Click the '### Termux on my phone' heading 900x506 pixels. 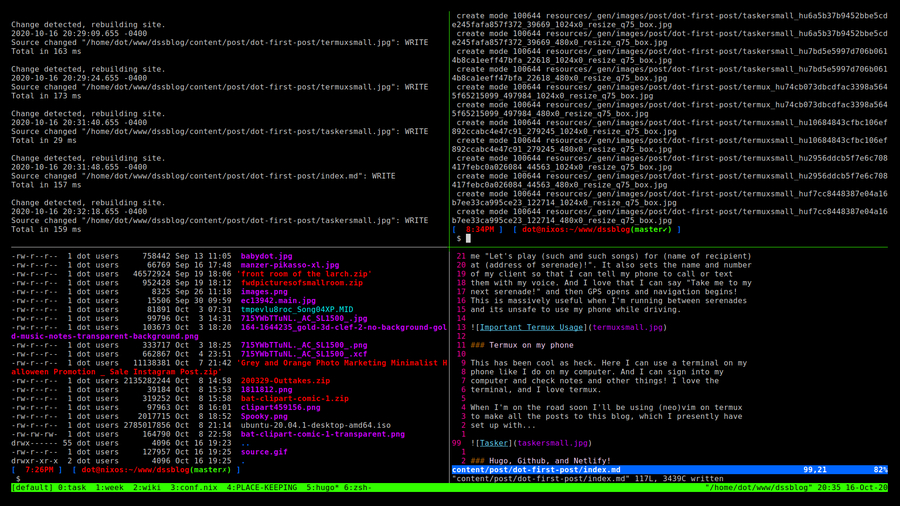(x=522, y=345)
